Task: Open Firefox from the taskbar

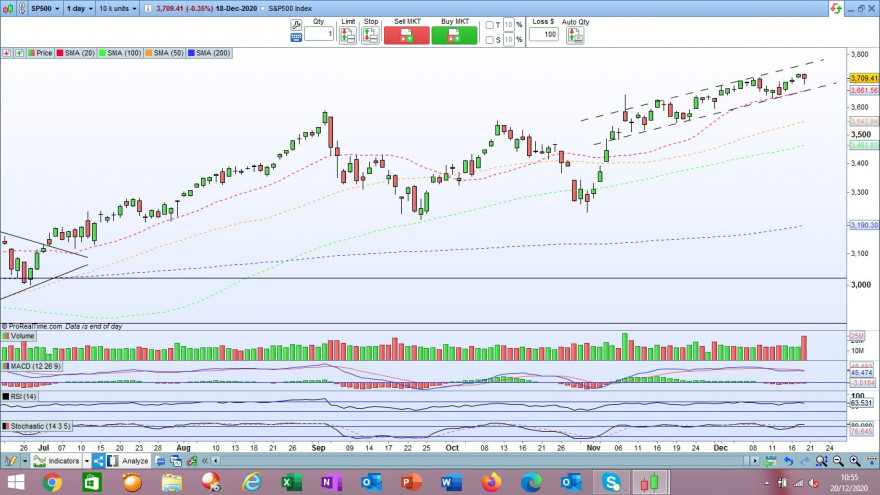Action: click(x=491, y=483)
